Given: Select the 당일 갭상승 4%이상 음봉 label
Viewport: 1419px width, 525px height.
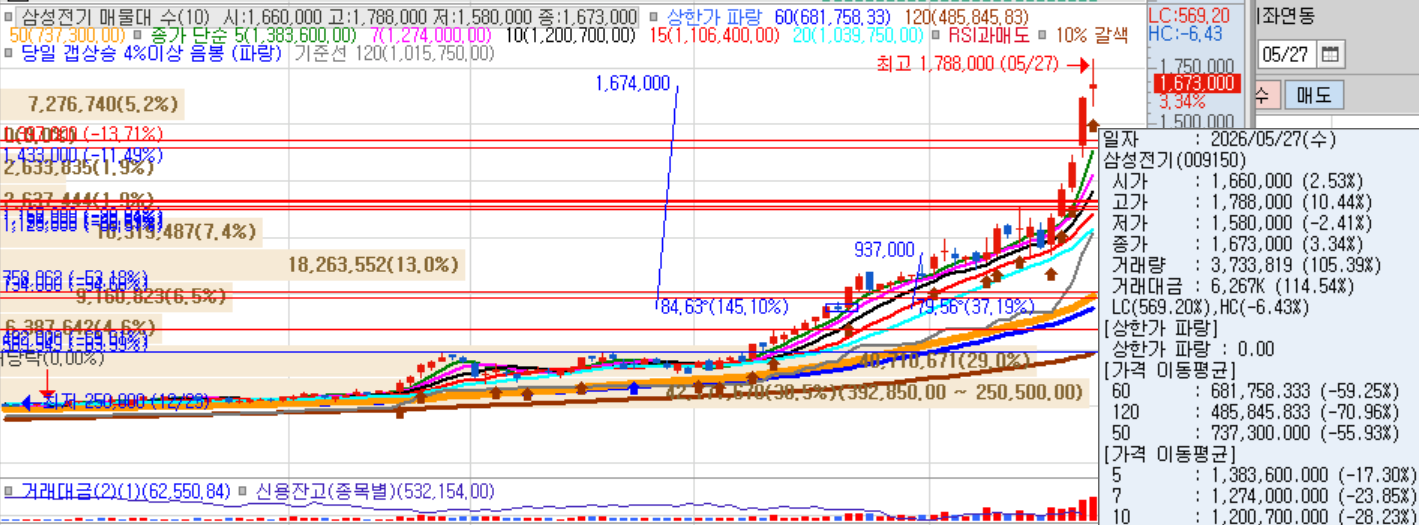Looking at the screenshot, I should [x=151, y=53].
